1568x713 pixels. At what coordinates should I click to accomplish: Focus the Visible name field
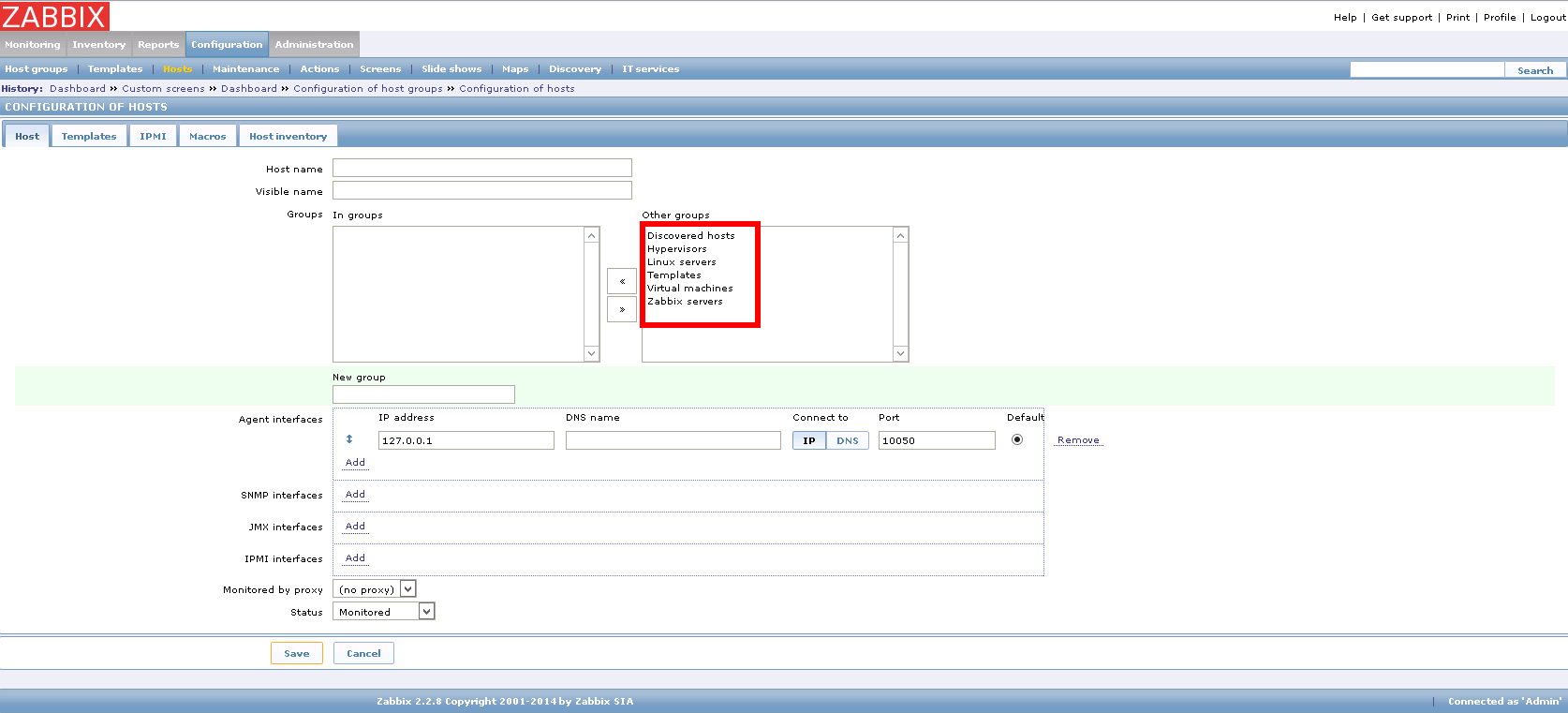482,190
